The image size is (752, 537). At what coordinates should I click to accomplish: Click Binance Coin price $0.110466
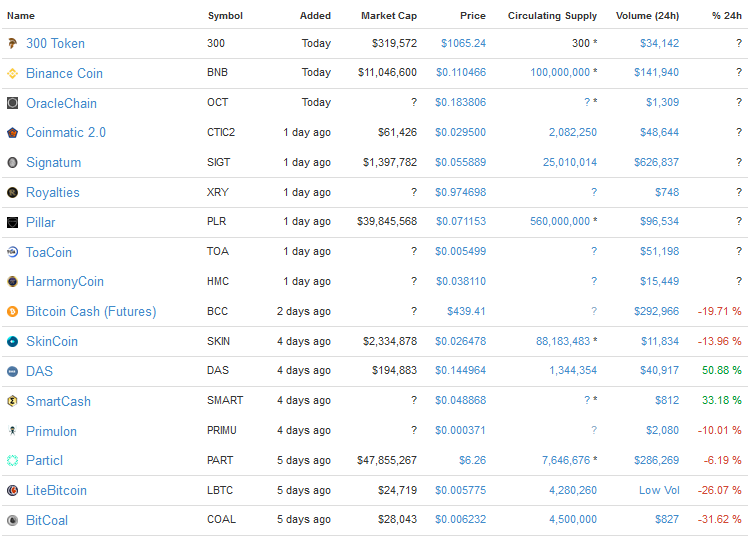tap(461, 72)
